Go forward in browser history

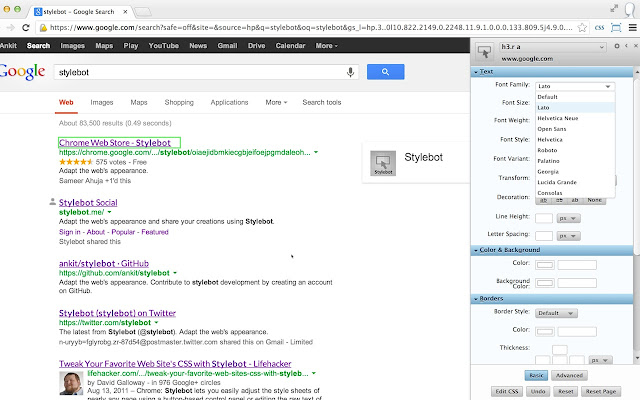(x=11, y=27)
